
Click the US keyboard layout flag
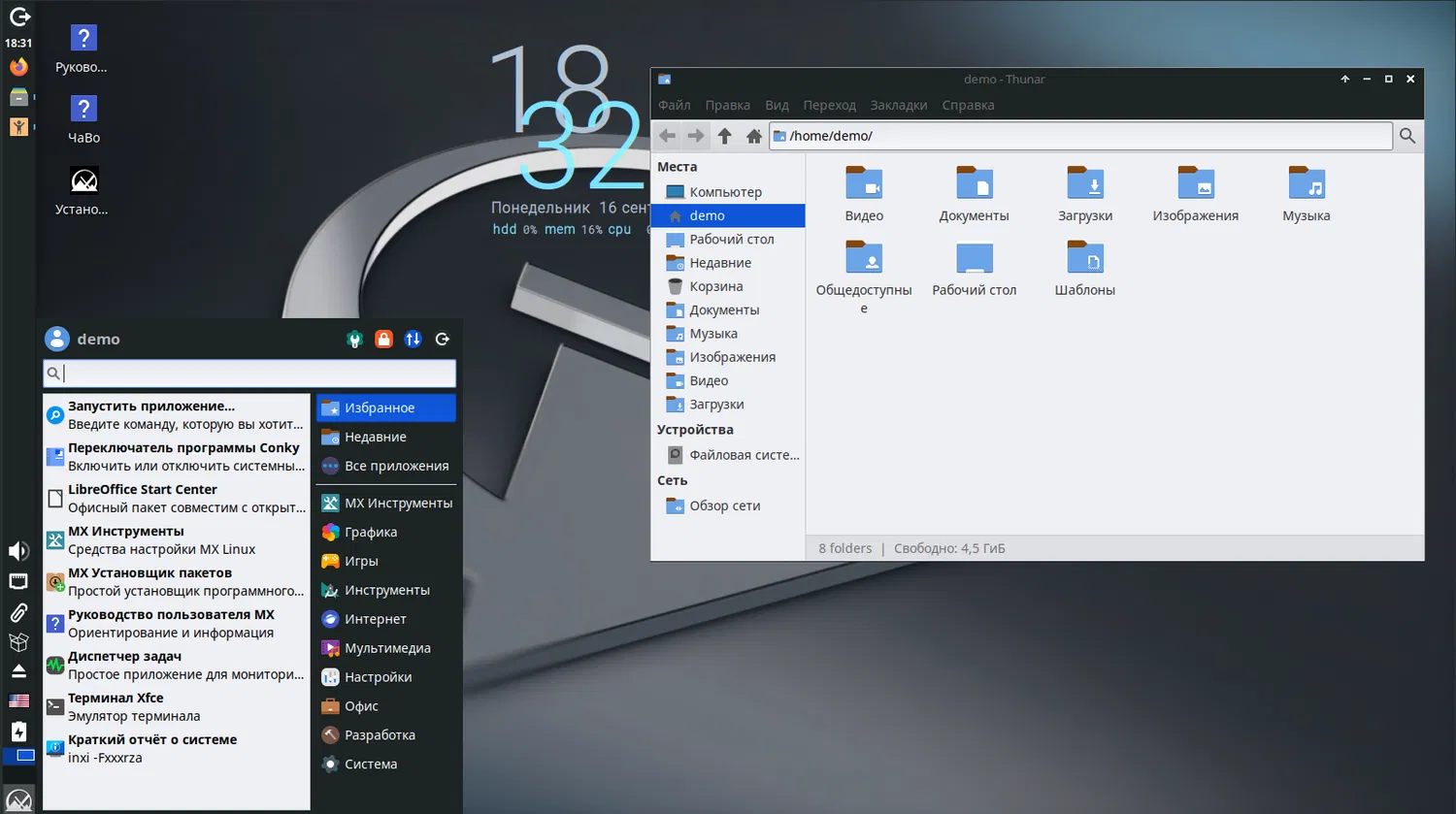[18, 700]
